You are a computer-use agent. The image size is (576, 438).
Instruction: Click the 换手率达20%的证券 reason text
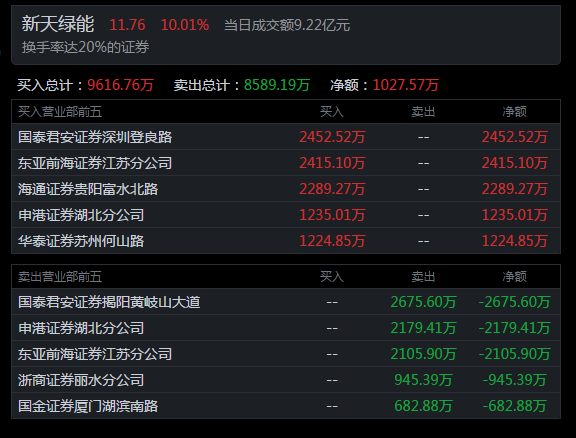pyautogui.click(x=85, y=47)
